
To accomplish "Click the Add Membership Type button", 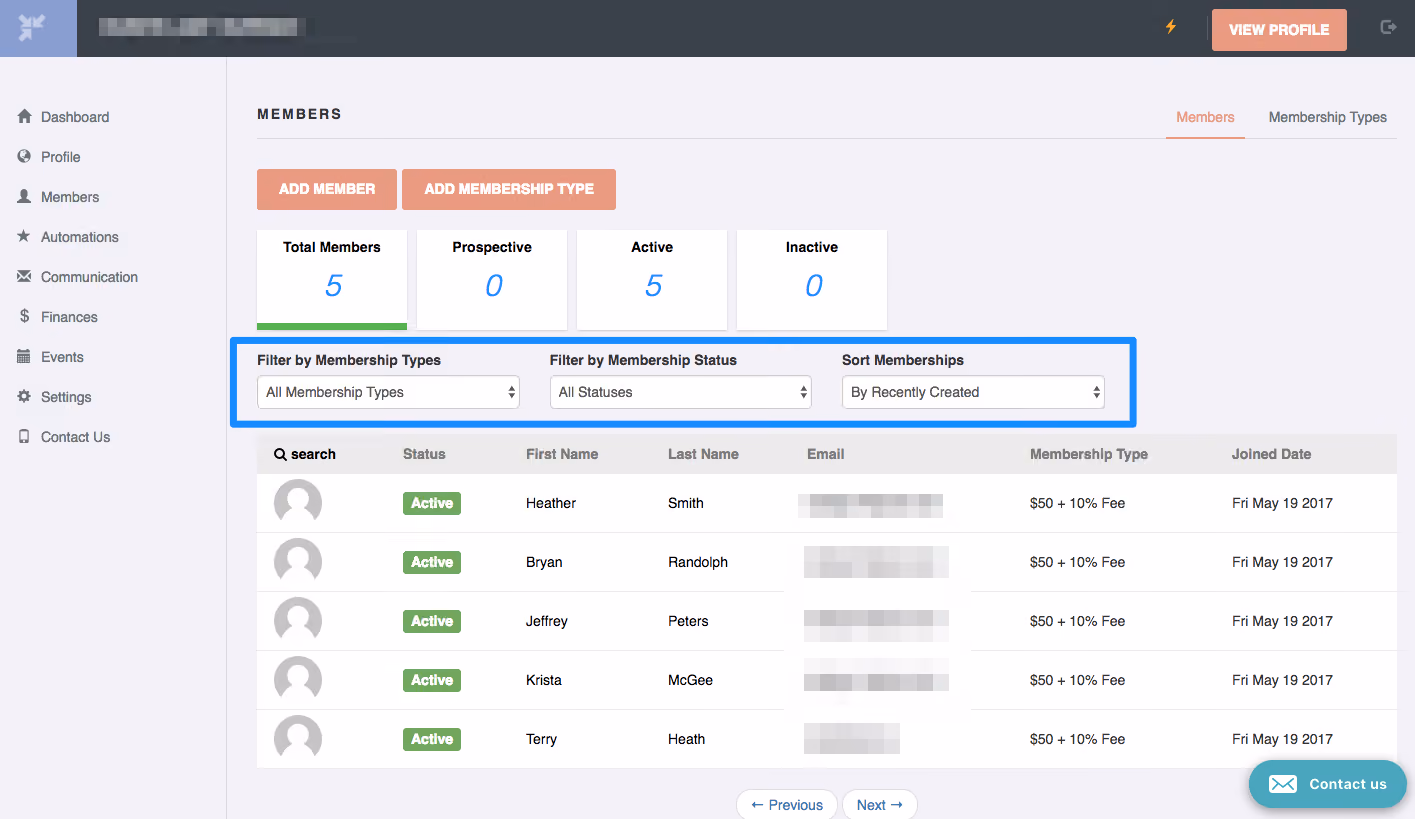I will pyautogui.click(x=509, y=189).
